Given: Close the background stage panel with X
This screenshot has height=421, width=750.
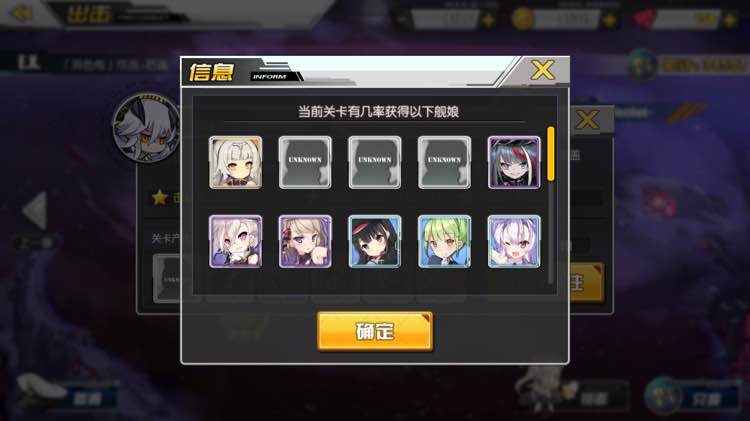Looking at the screenshot, I should [587, 120].
